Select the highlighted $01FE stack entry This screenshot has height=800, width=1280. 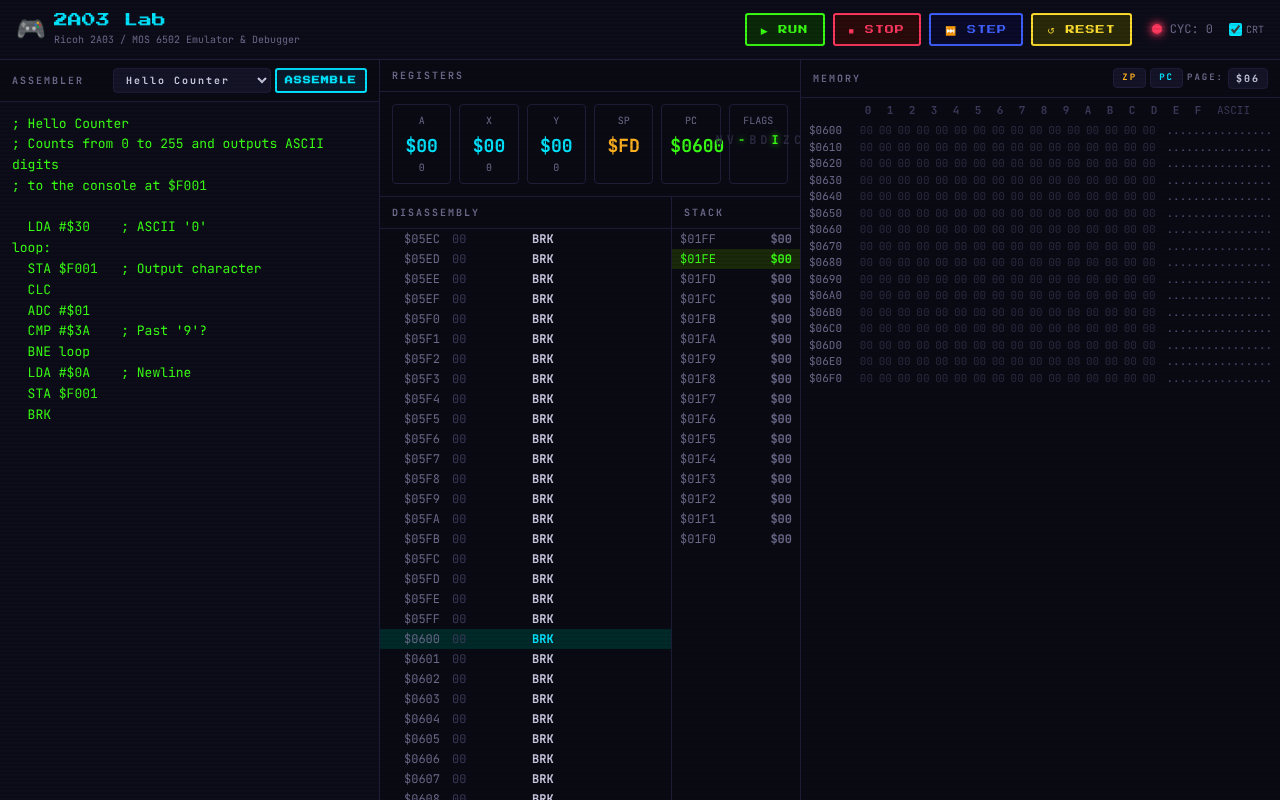[x=735, y=259]
